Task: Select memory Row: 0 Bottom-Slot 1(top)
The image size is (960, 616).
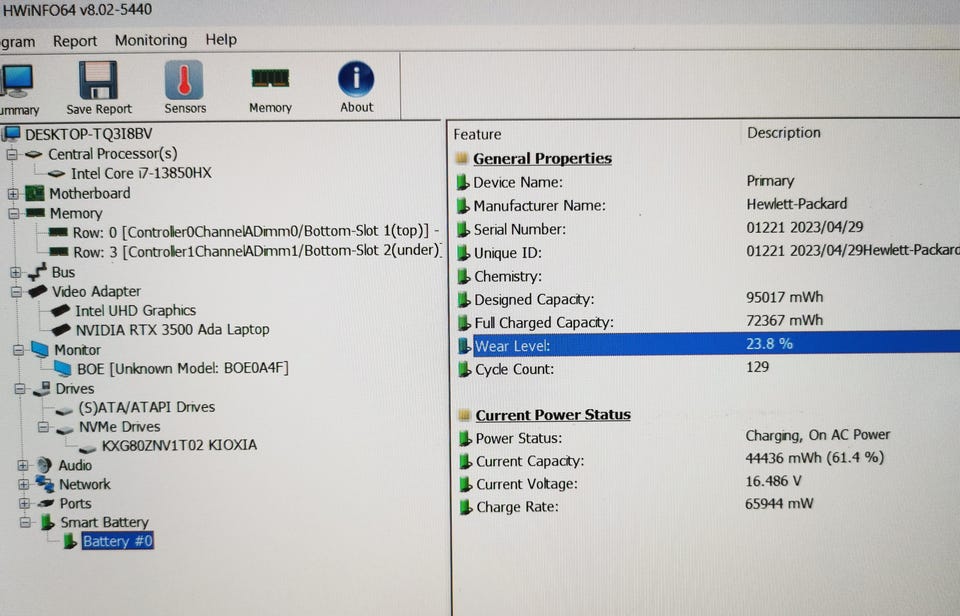Action: (255, 231)
